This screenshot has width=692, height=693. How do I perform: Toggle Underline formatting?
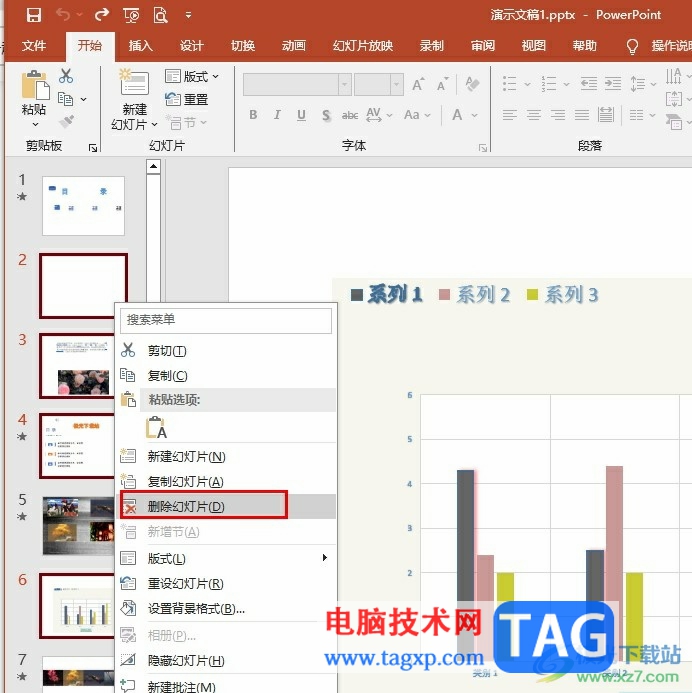pos(301,115)
